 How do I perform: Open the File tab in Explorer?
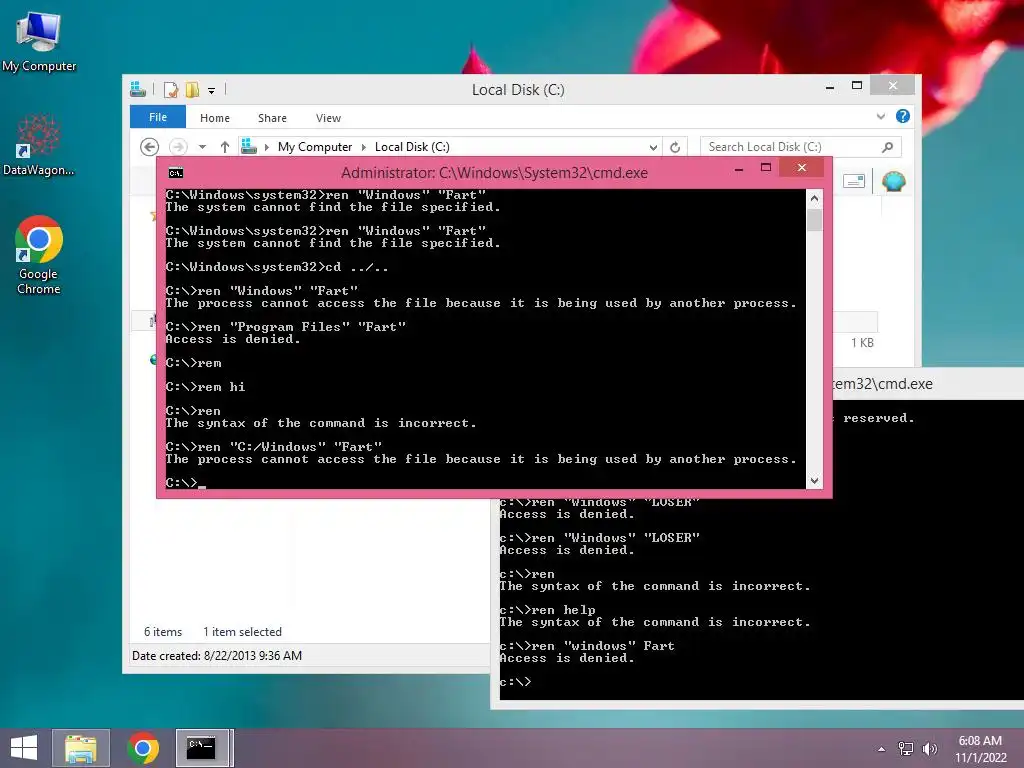click(x=158, y=117)
